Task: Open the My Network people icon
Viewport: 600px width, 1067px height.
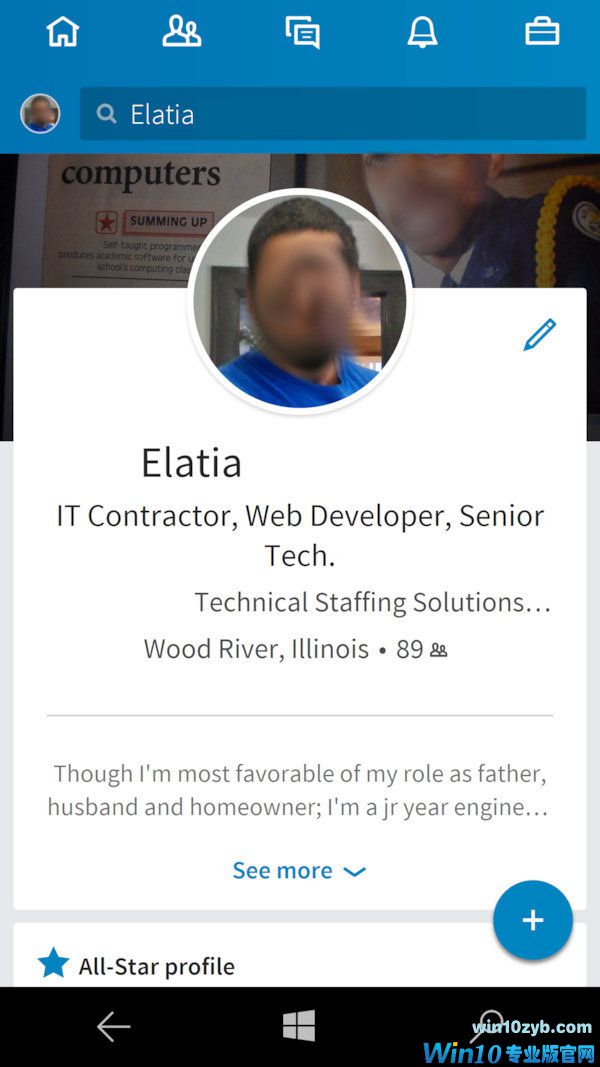Action: 182,32
